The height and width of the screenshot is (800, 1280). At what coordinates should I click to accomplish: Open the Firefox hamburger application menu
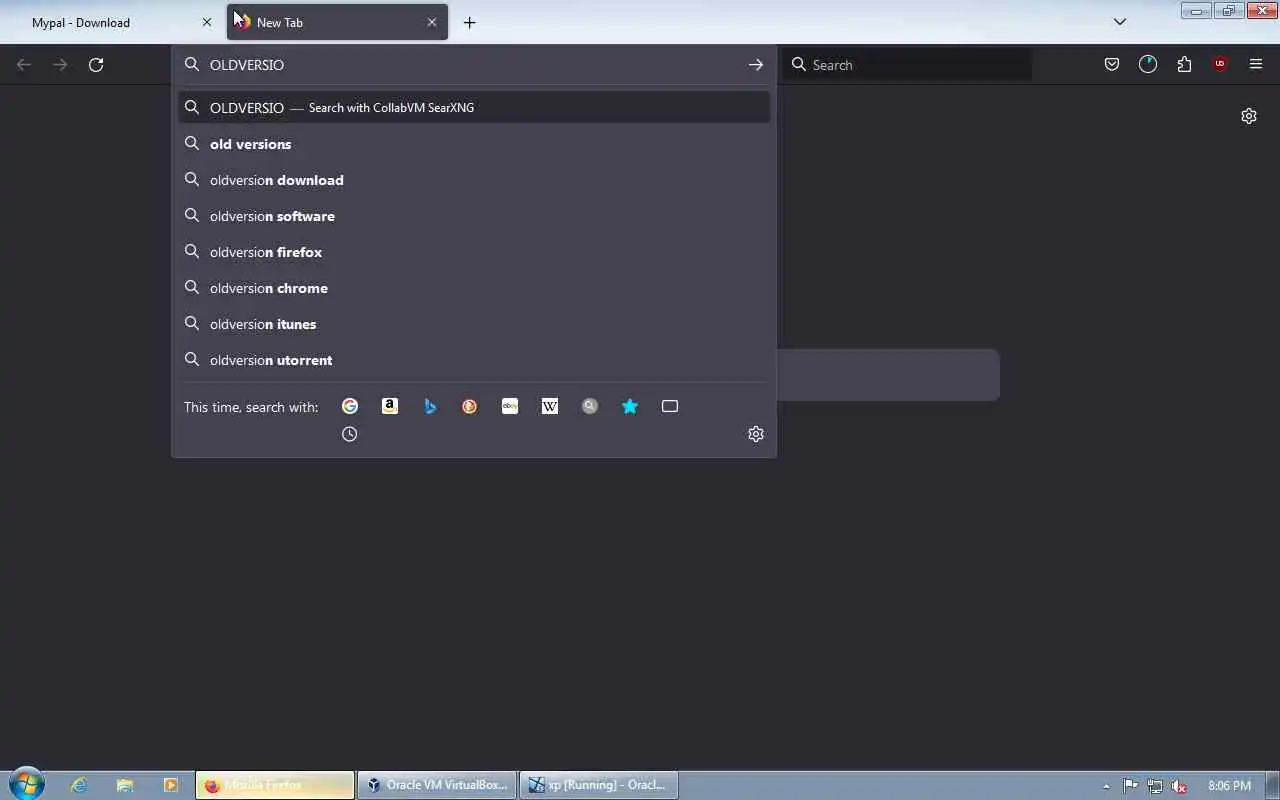point(1256,65)
